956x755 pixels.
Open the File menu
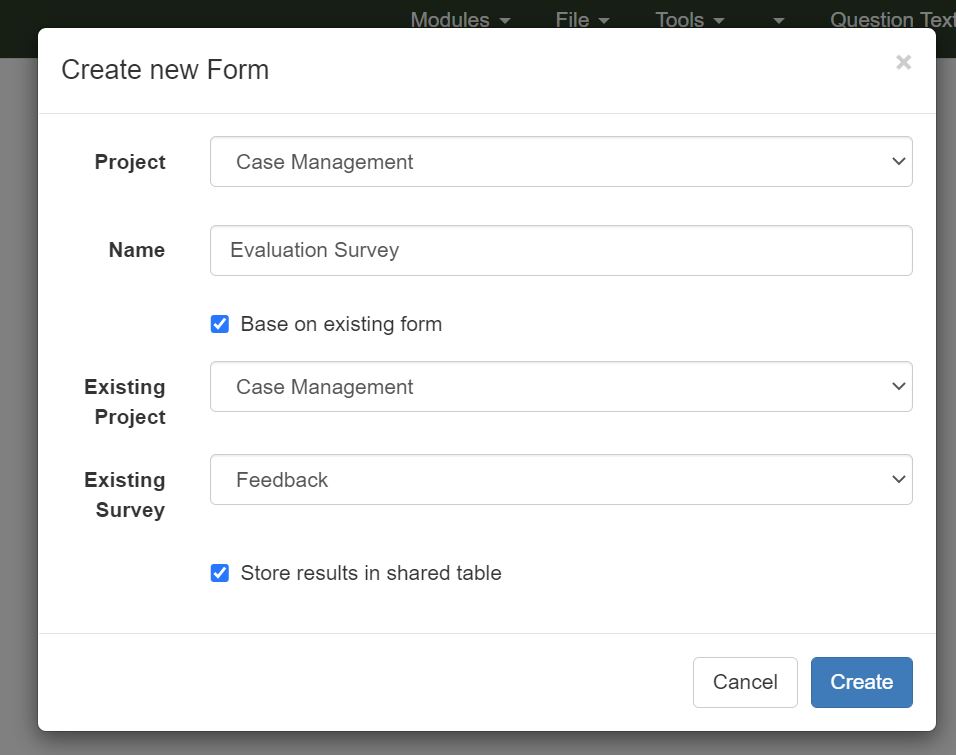tap(582, 20)
